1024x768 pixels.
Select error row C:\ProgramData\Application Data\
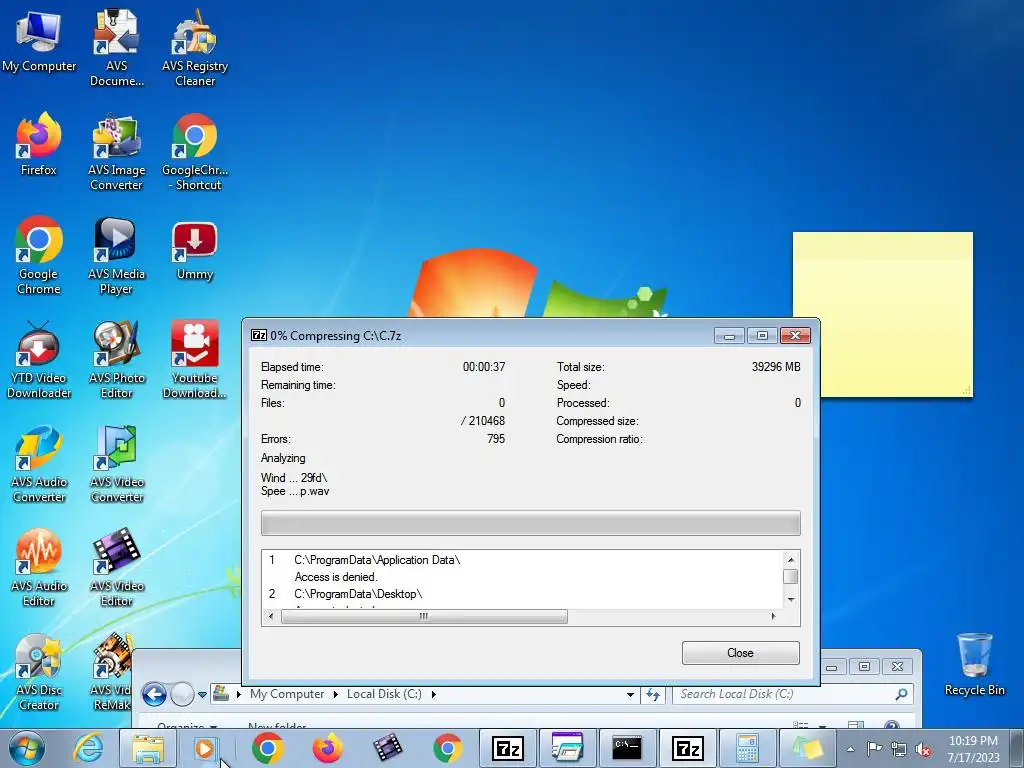pos(377,560)
